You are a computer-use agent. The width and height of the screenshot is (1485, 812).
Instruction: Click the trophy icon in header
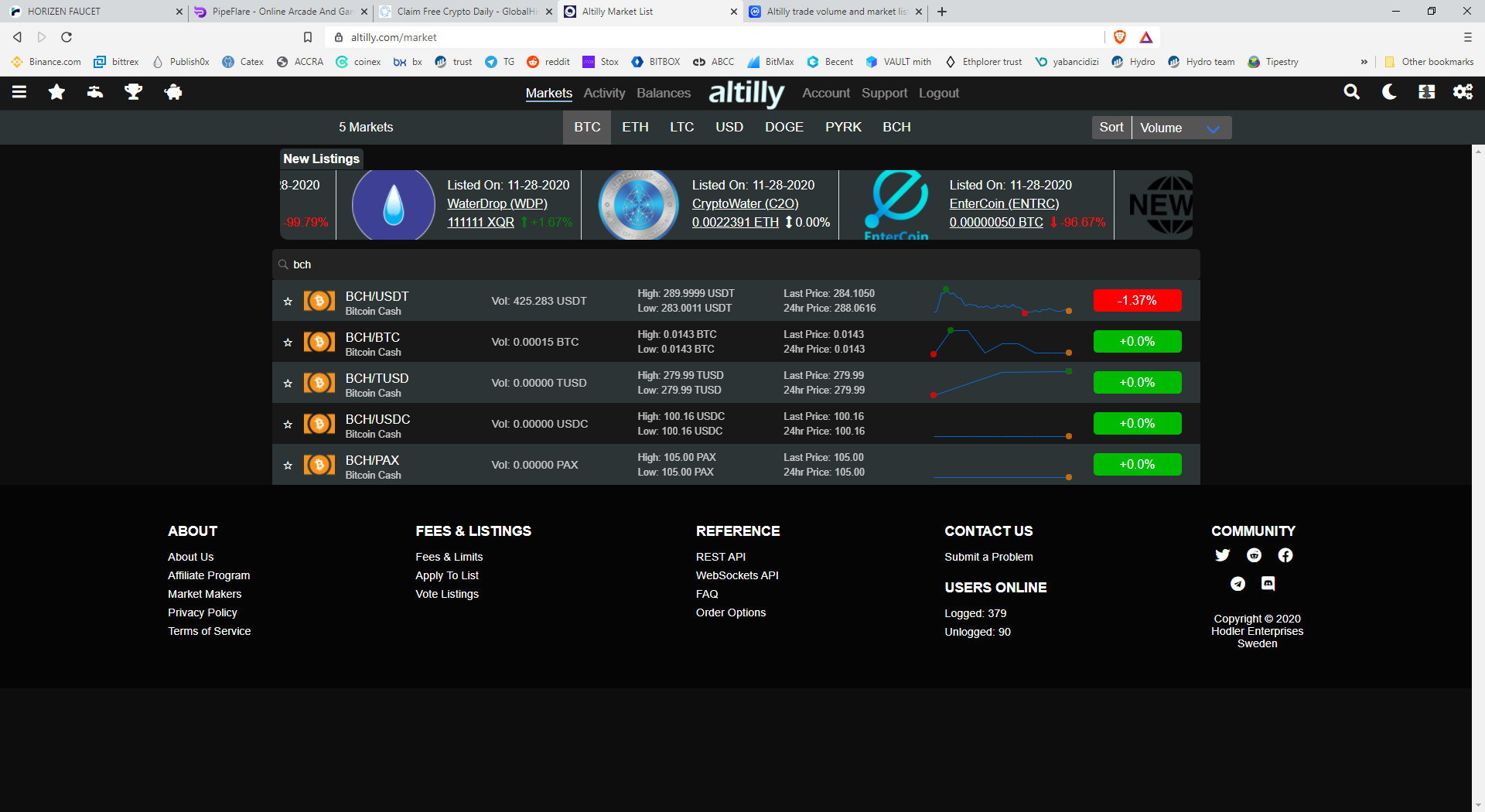[x=134, y=92]
